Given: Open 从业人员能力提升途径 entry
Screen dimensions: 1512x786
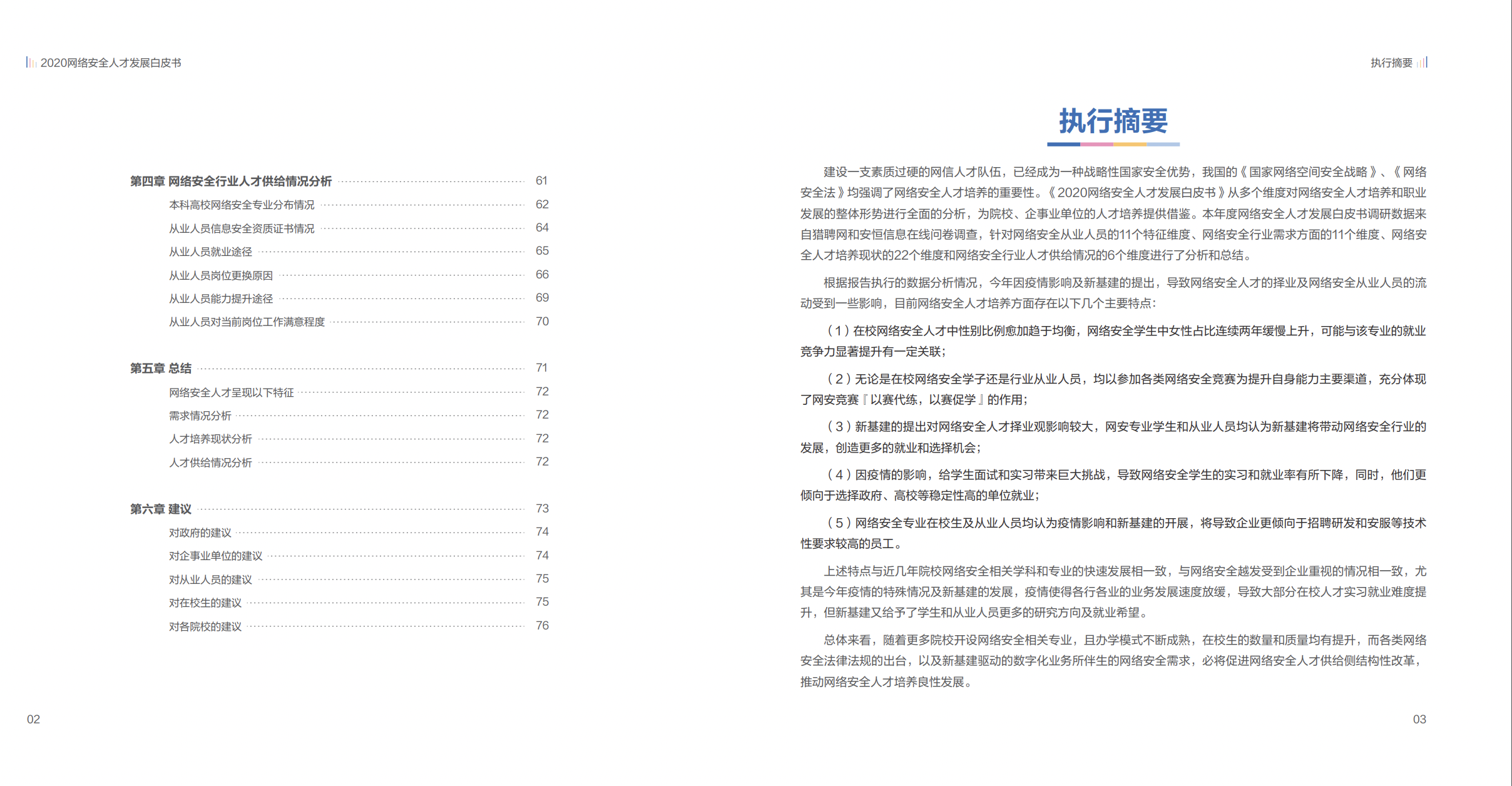Looking at the screenshot, I should coord(219,298).
